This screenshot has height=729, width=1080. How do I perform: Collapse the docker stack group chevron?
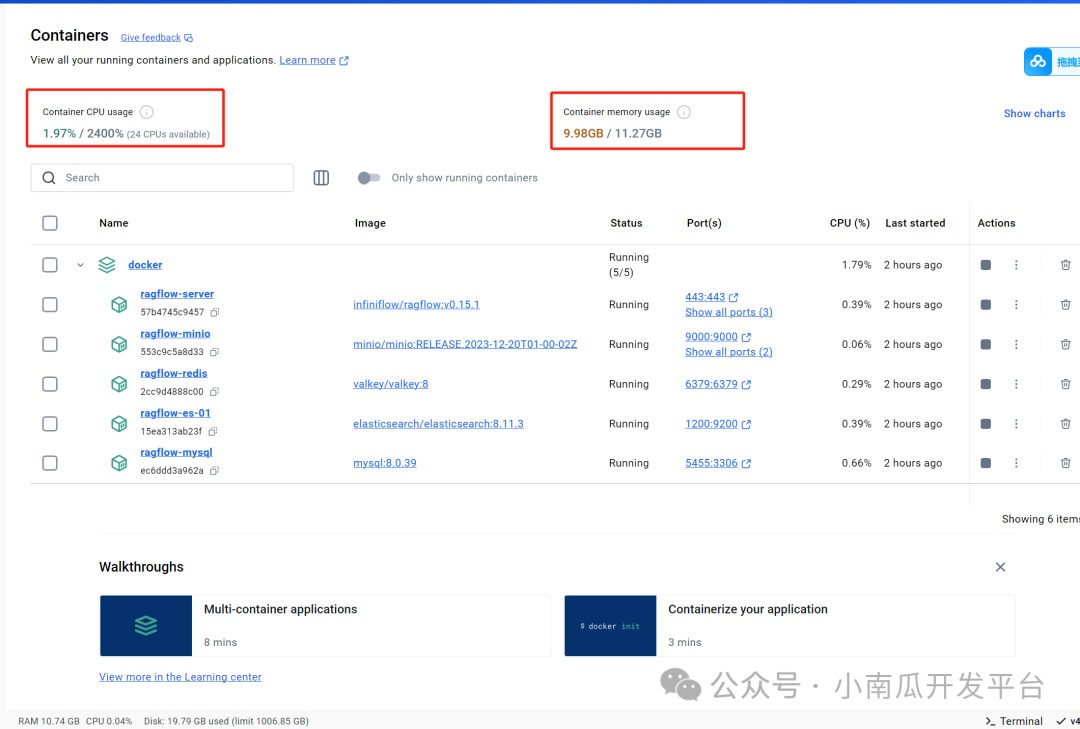point(80,265)
